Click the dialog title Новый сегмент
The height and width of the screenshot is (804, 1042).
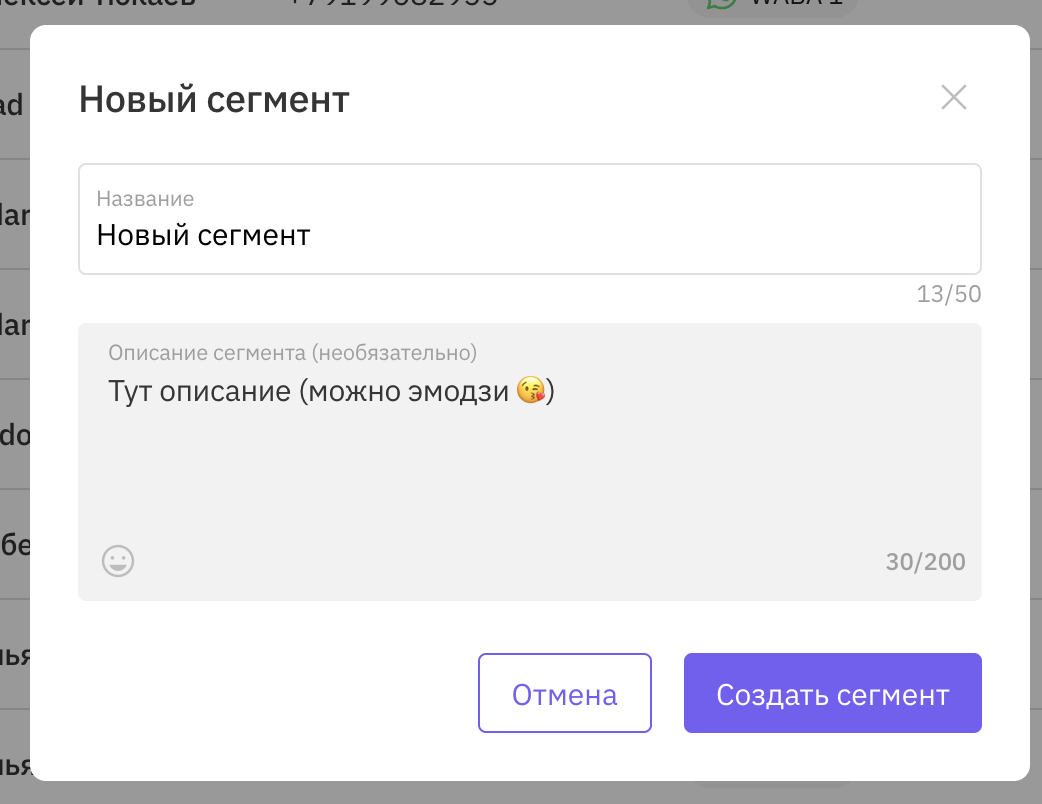pos(214,100)
